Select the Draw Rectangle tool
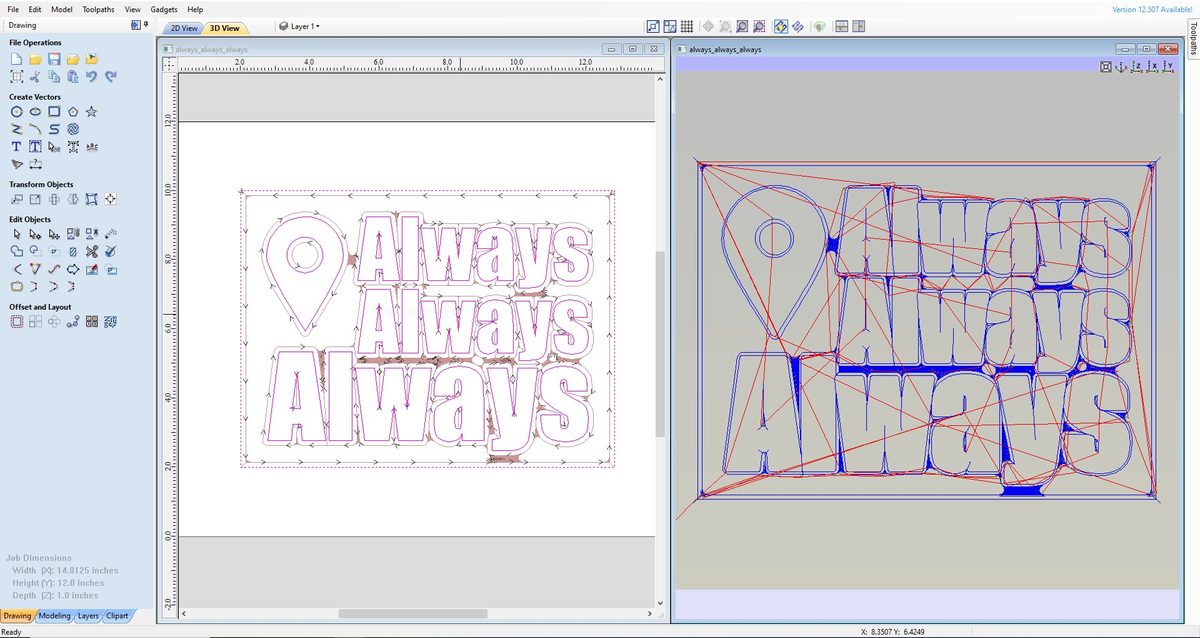 tap(53, 111)
